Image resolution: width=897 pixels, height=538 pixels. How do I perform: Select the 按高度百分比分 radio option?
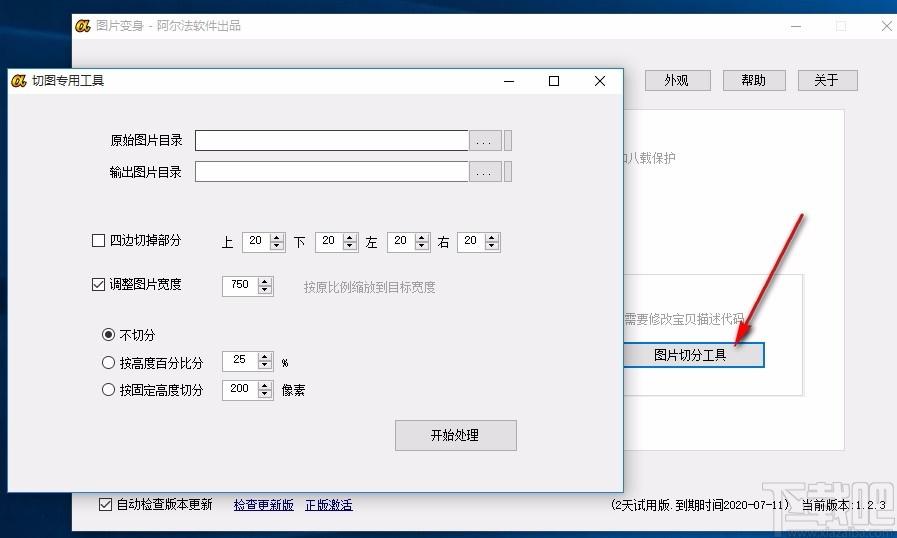click(108, 363)
